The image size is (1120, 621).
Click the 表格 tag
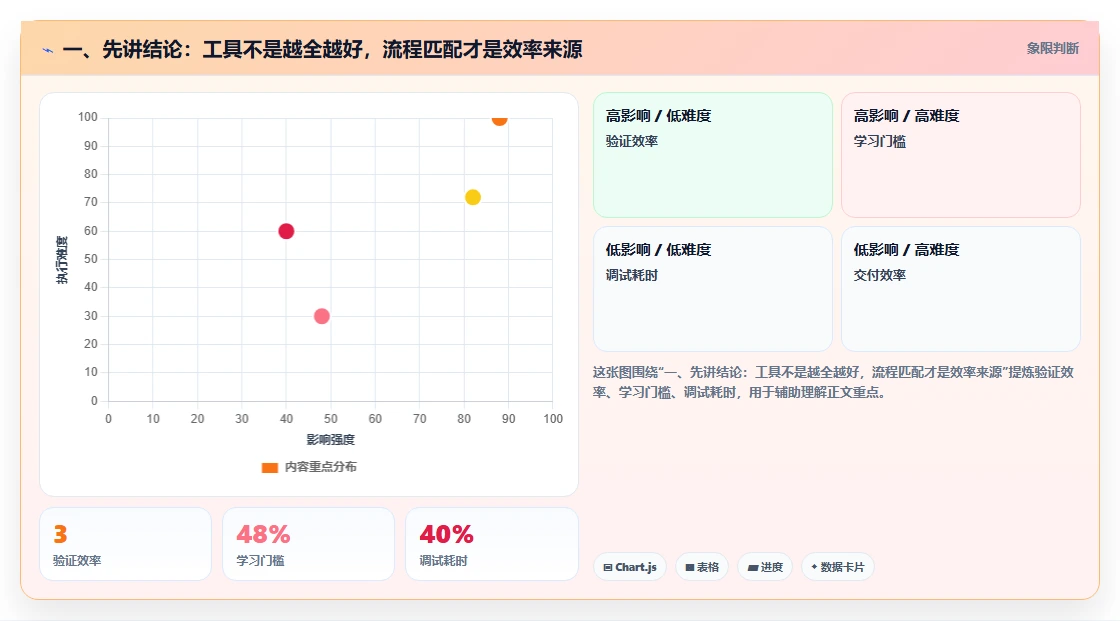coord(702,567)
